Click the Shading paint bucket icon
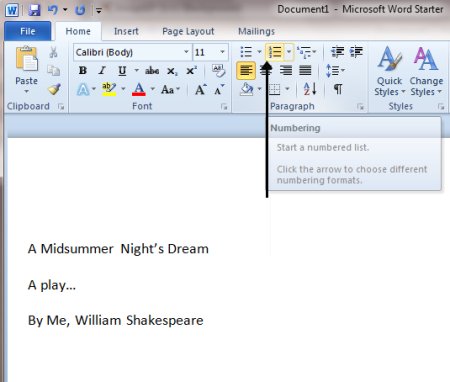 246,89
